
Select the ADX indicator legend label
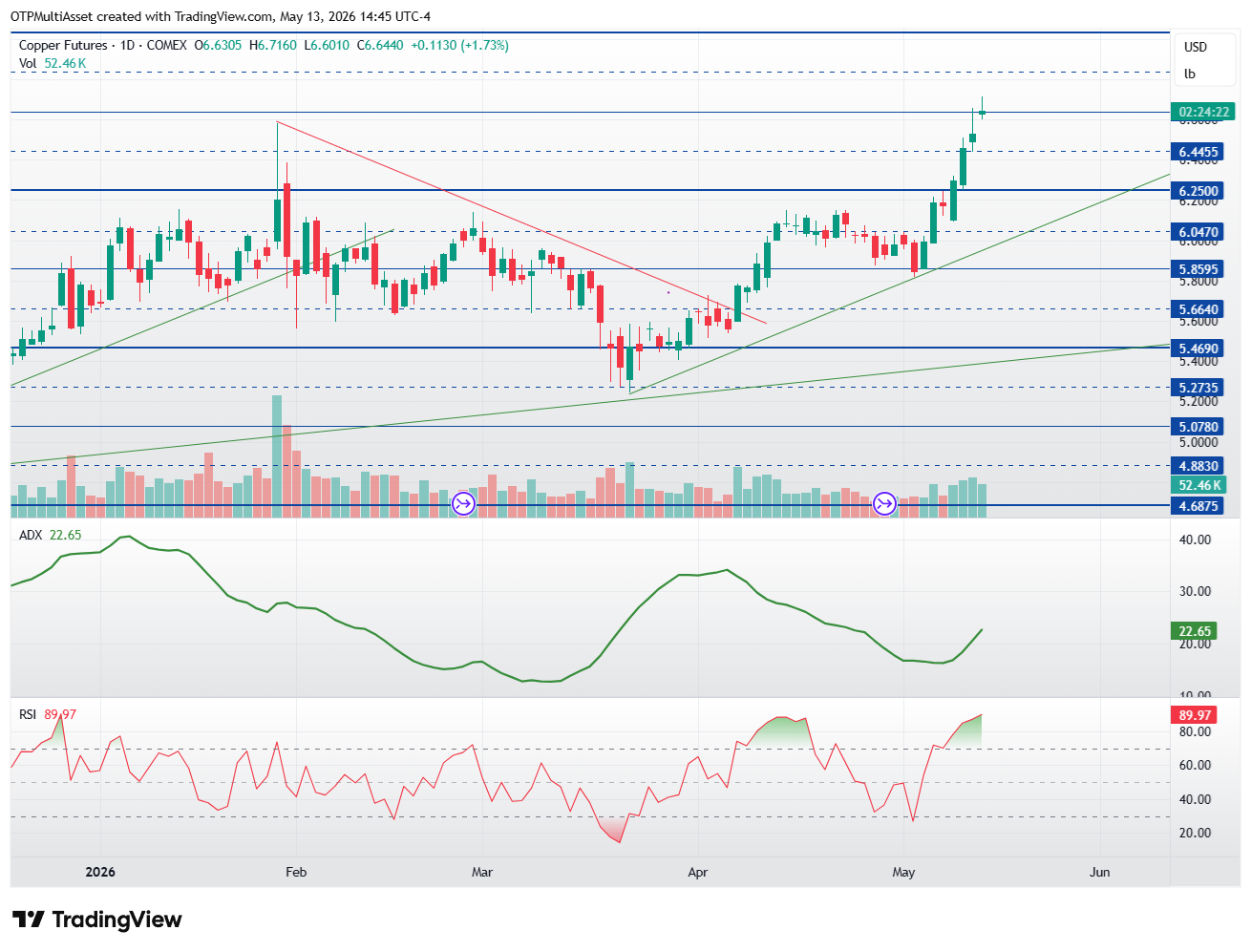(31, 535)
